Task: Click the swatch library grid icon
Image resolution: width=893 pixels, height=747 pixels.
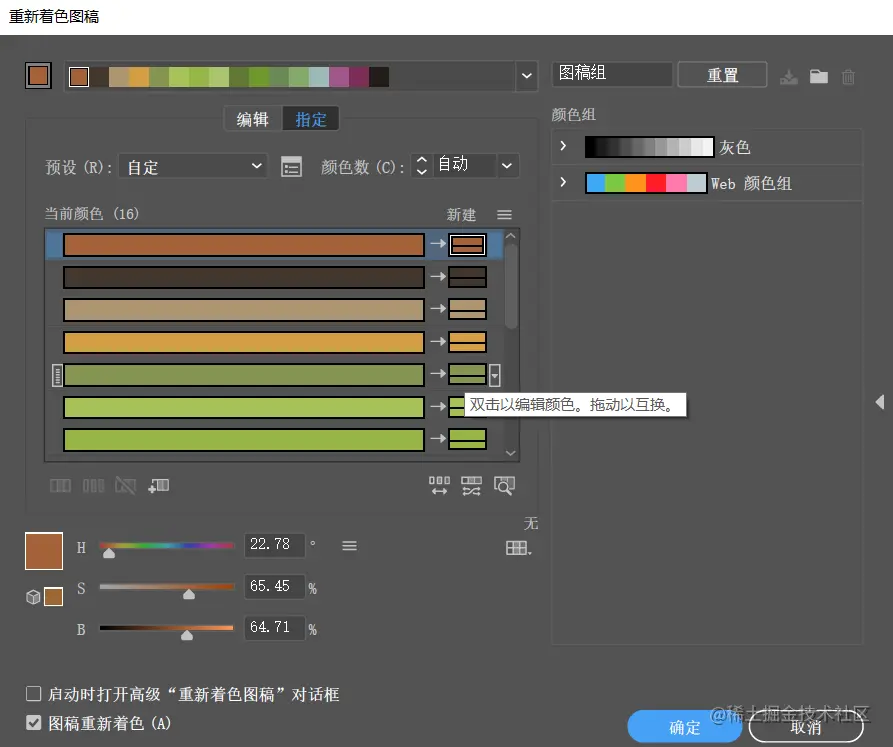Action: point(518,548)
